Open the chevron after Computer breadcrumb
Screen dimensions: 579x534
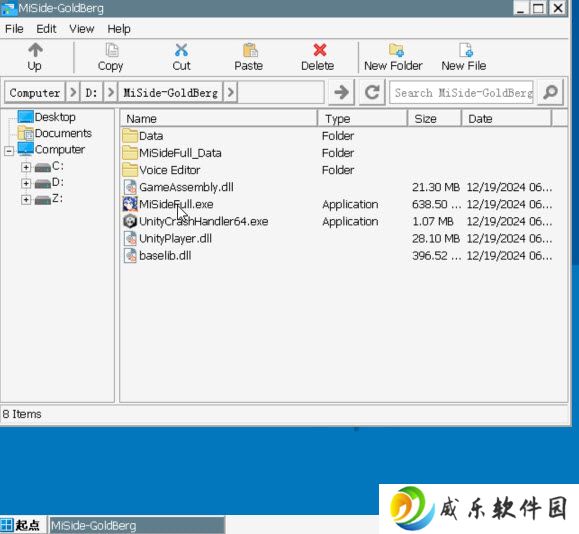tap(73, 92)
